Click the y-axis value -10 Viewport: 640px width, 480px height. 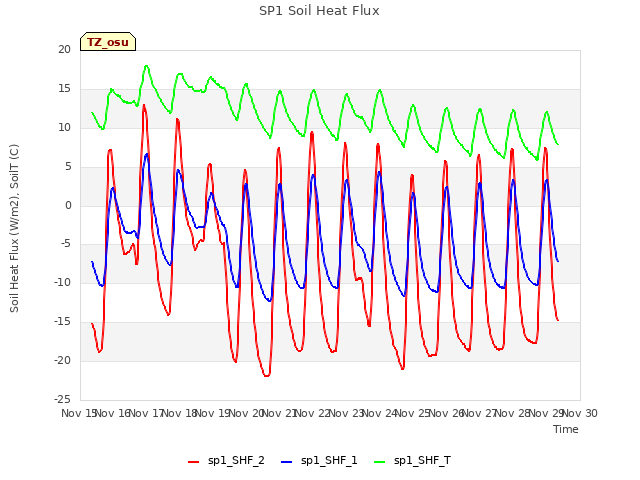click(62, 282)
